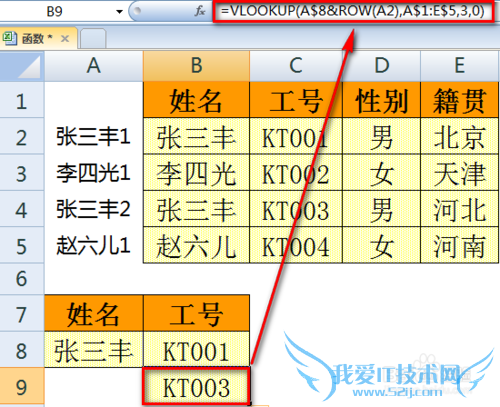This screenshot has width=500, height=407.
Task: Click cell B3 containing 李四光
Action: 196,173
